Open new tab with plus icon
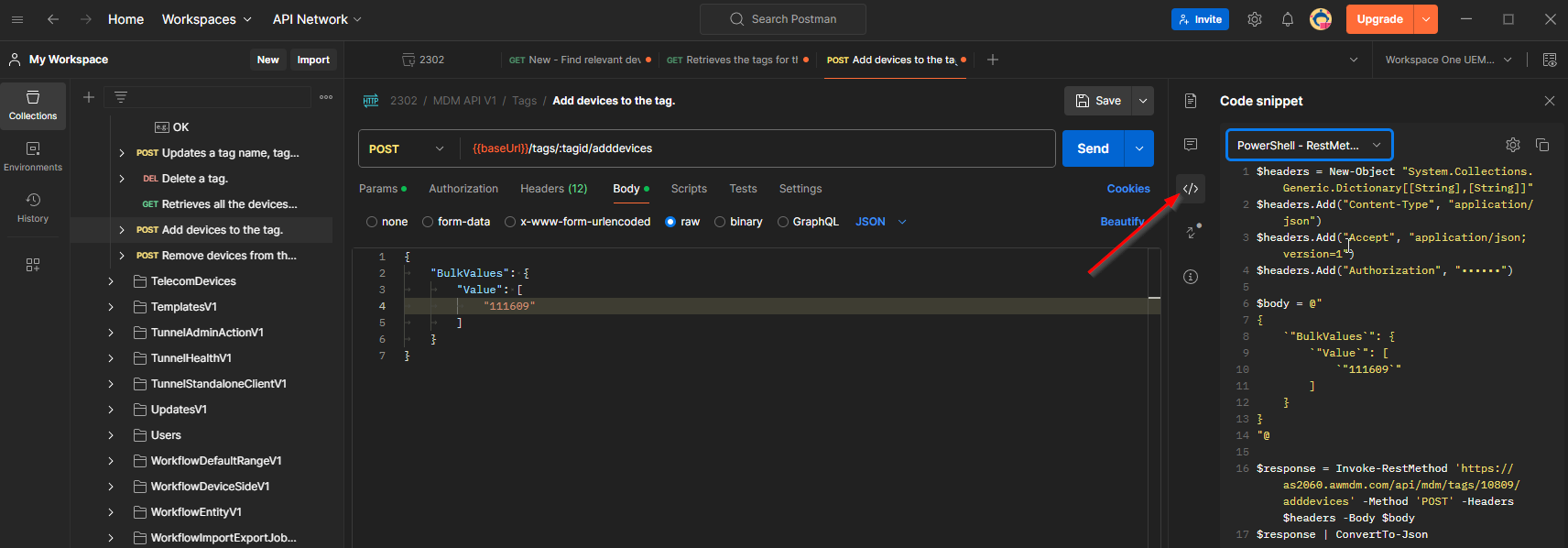The width and height of the screenshot is (1568, 548). [993, 60]
